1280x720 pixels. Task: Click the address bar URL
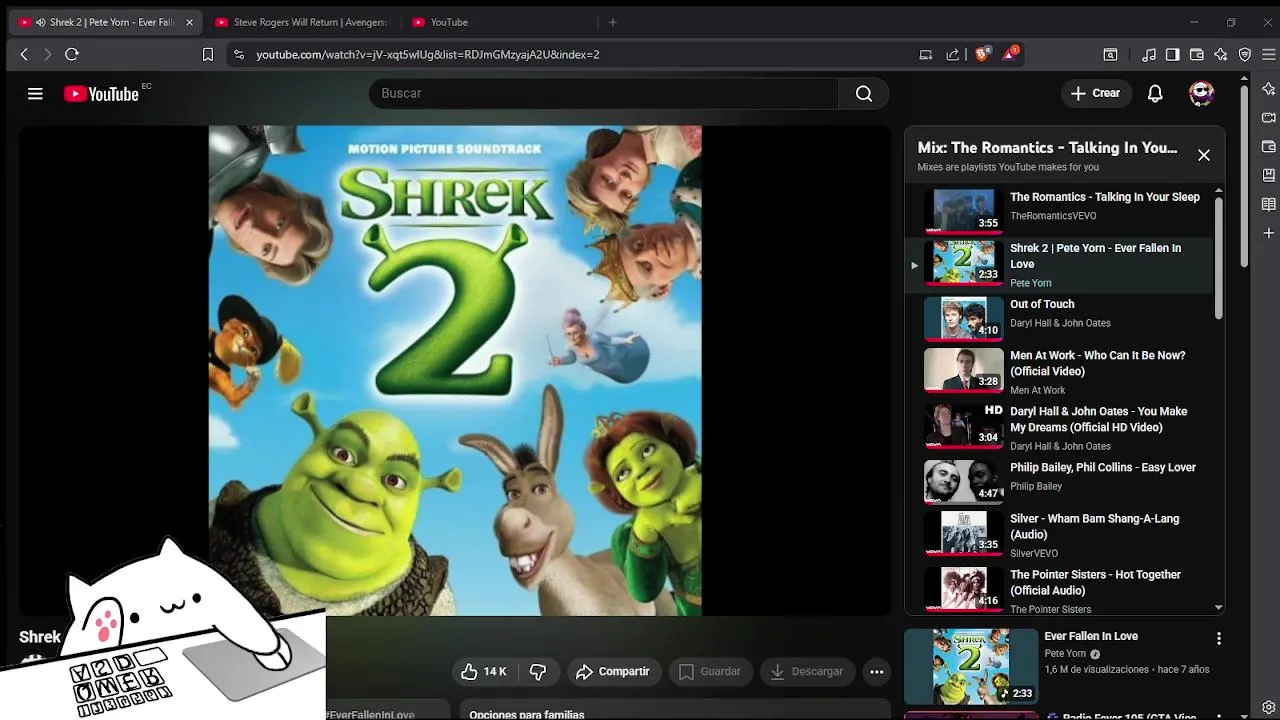[x=428, y=55]
